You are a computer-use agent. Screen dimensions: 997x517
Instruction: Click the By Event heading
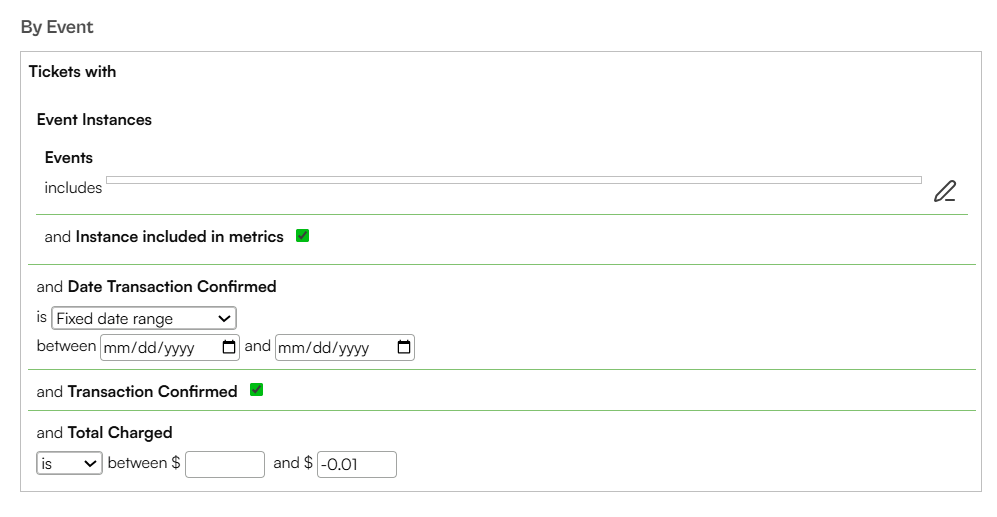(x=57, y=27)
